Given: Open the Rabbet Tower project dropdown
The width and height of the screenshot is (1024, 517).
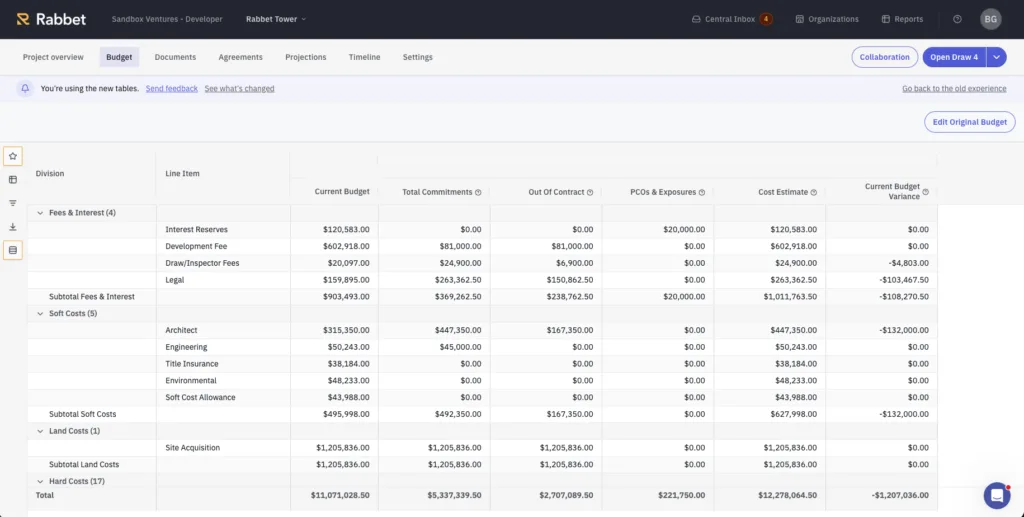Looking at the screenshot, I should click(276, 19).
